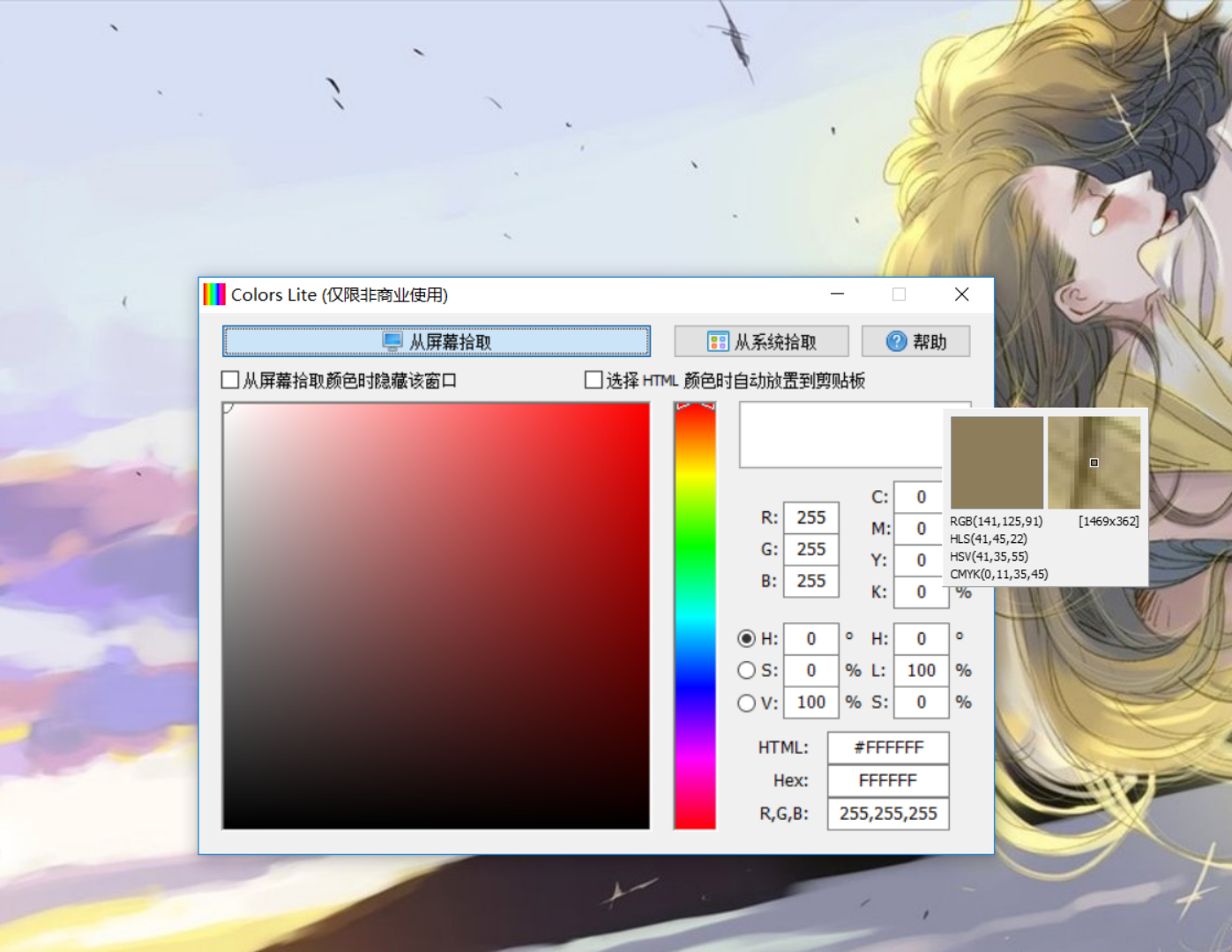Focus the HSV saturation field beside radio S
1232x952 pixels.
pyautogui.click(x=810, y=671)
